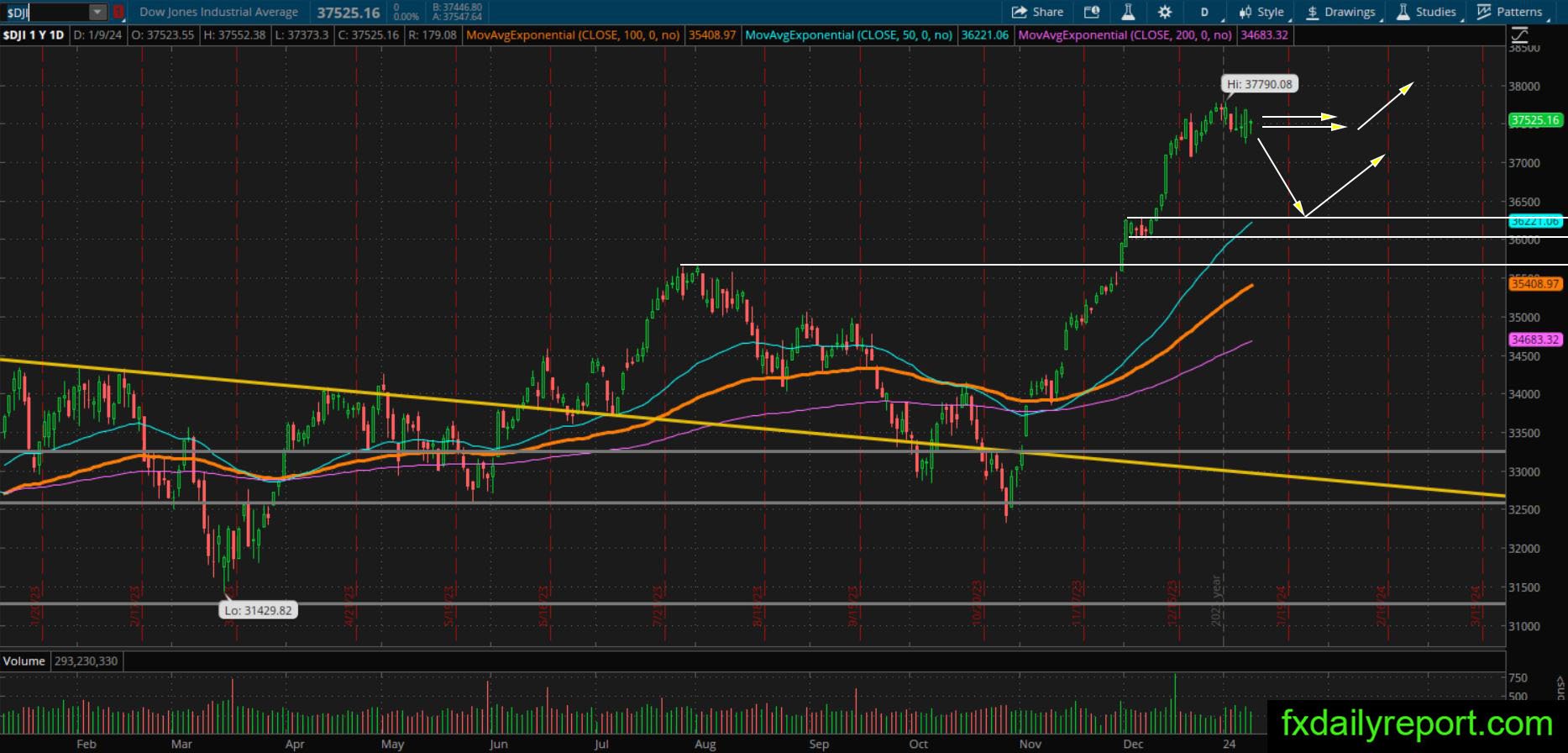1568x753 pixels.
Task: Click the 36500 price axis label
Action: click(1525, 202)
